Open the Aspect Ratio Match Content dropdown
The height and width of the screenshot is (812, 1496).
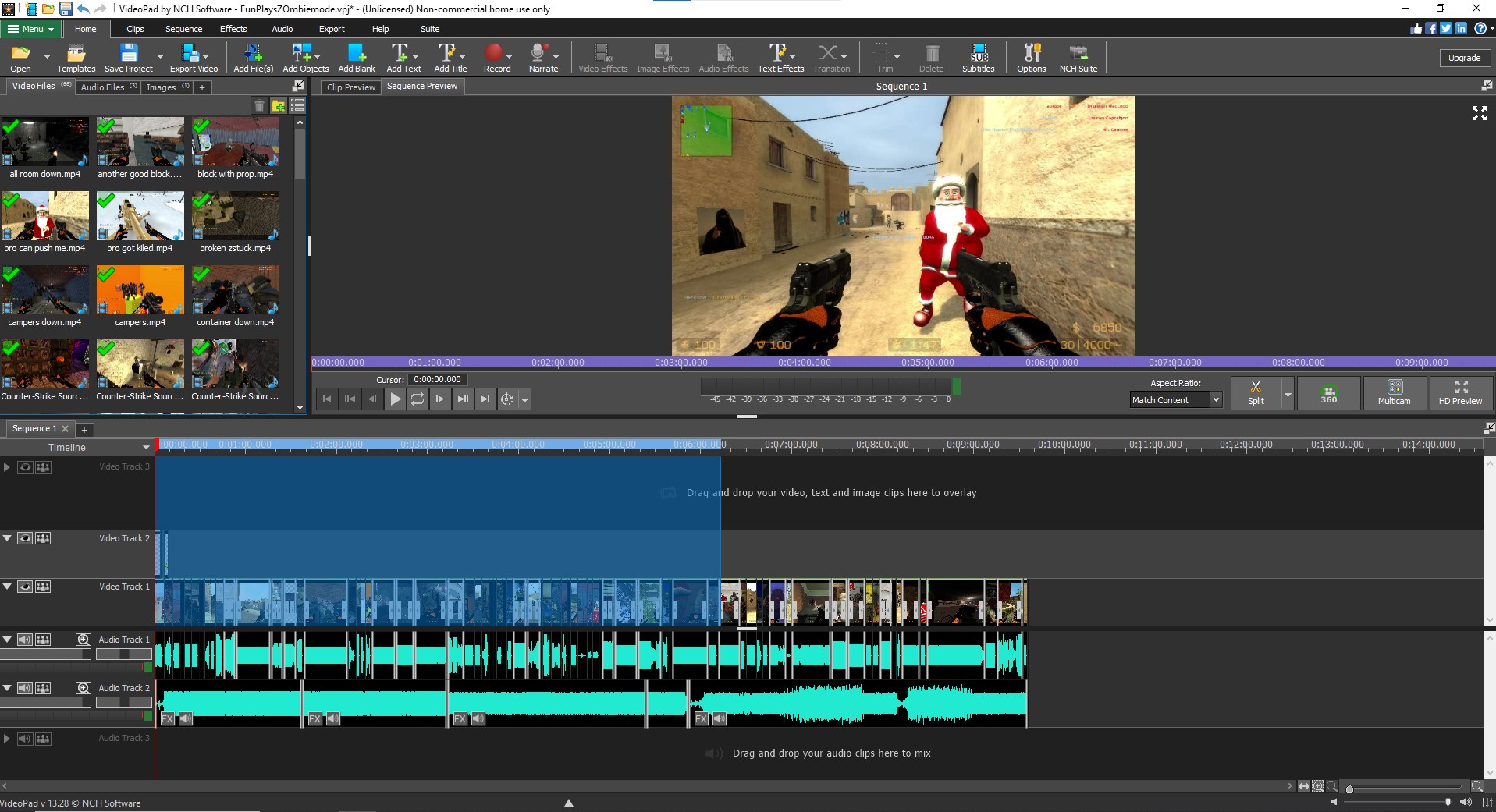(1175, 400)
